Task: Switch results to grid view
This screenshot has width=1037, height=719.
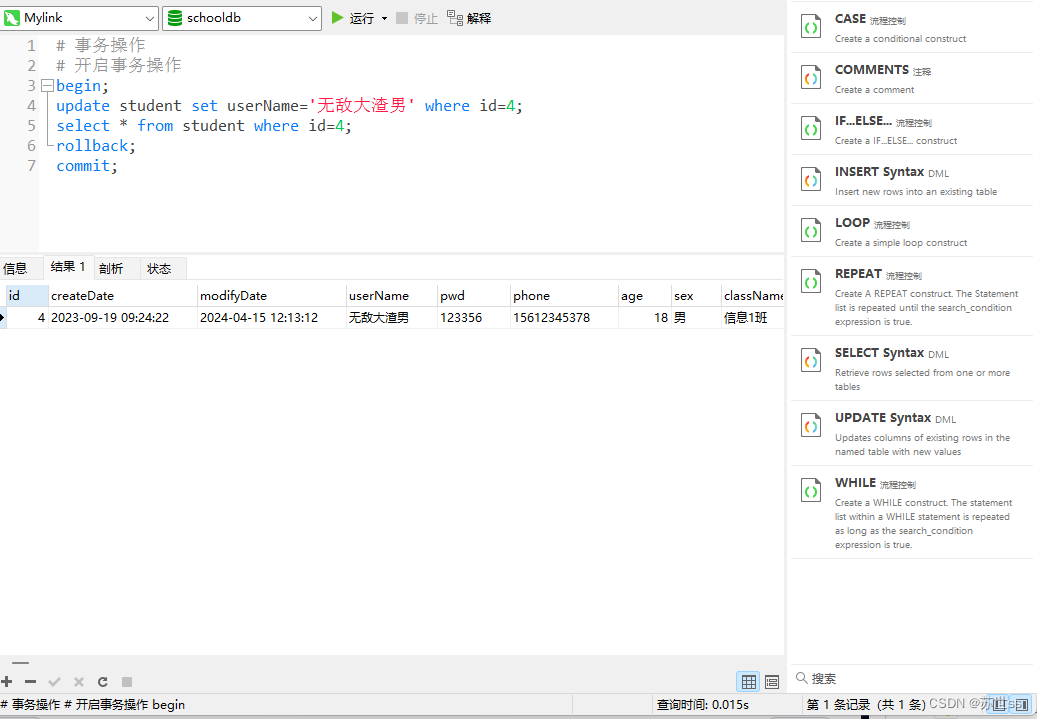Action: pyautogui.click(x=748, y=681)
